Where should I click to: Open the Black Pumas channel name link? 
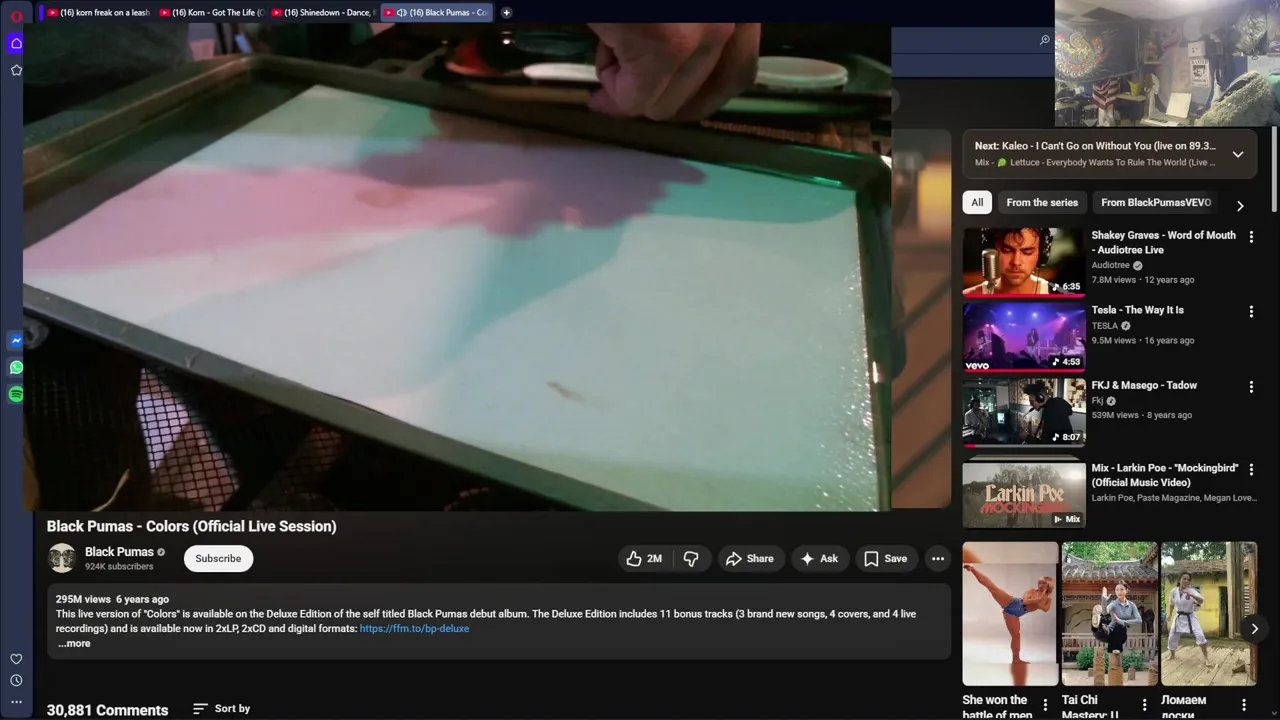coord(119,552)
